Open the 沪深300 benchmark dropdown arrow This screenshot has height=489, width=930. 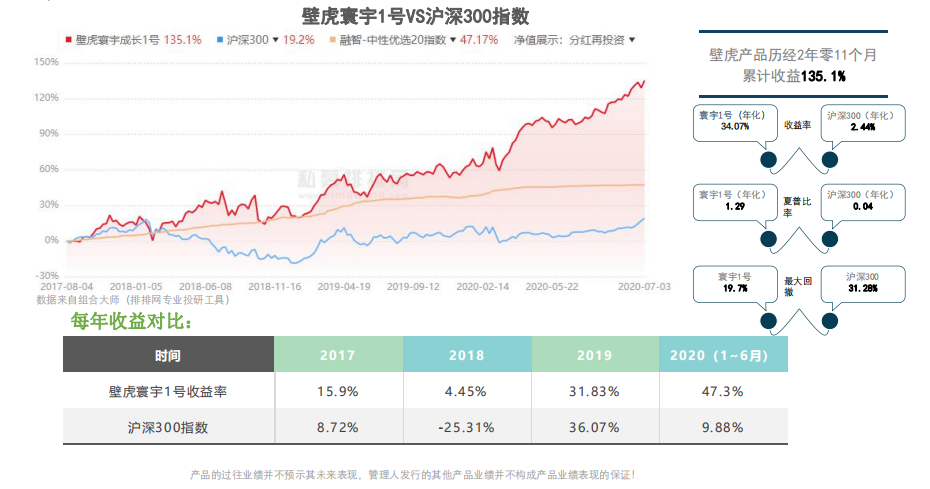(276, 40)
